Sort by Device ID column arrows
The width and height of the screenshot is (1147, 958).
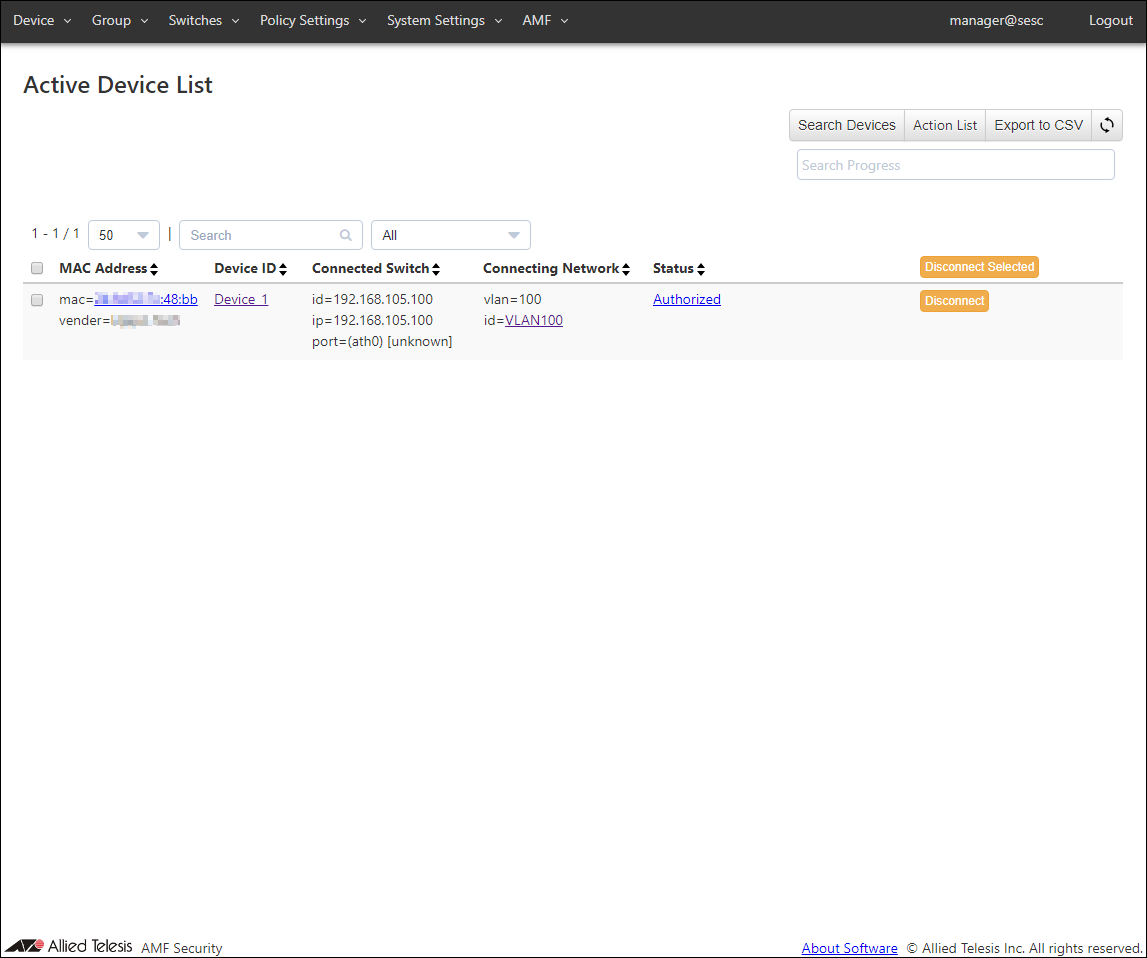point(283,269)
